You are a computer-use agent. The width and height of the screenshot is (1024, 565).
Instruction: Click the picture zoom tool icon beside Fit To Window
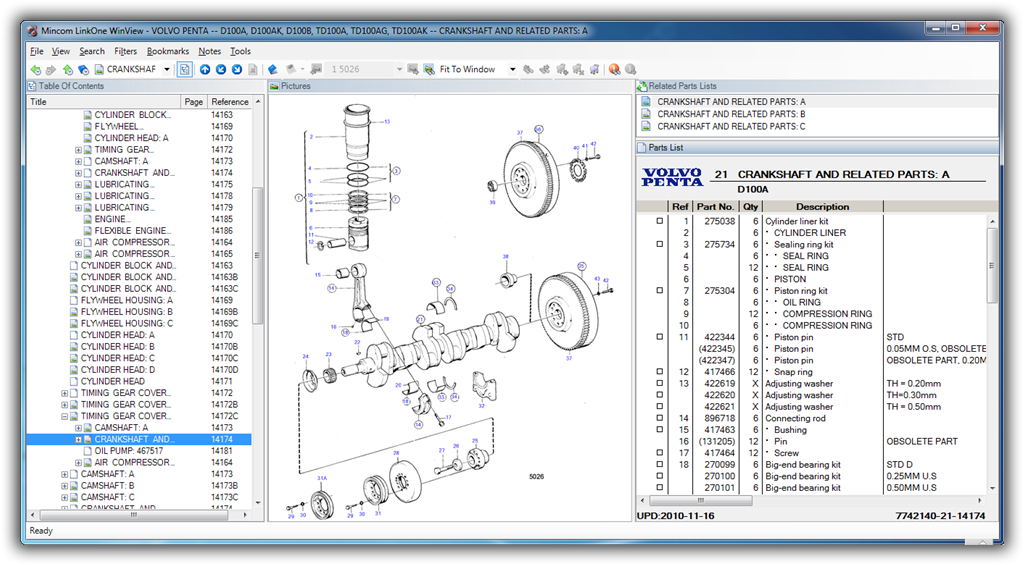[x=429, y=69]
